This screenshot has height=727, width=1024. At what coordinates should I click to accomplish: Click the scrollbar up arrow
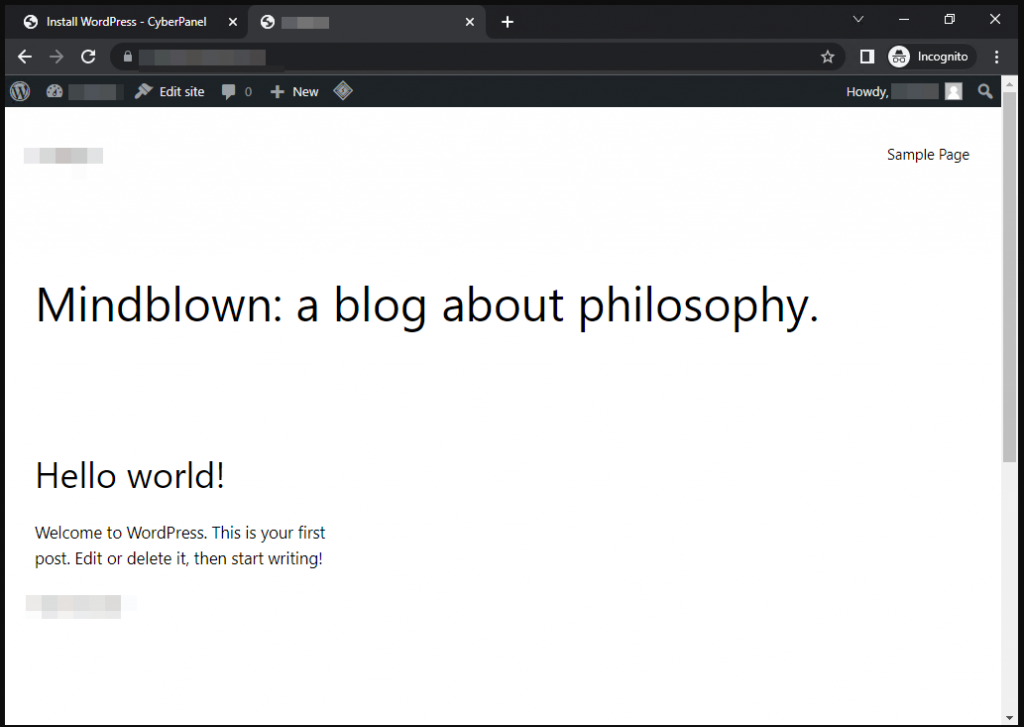[1010, 84]
